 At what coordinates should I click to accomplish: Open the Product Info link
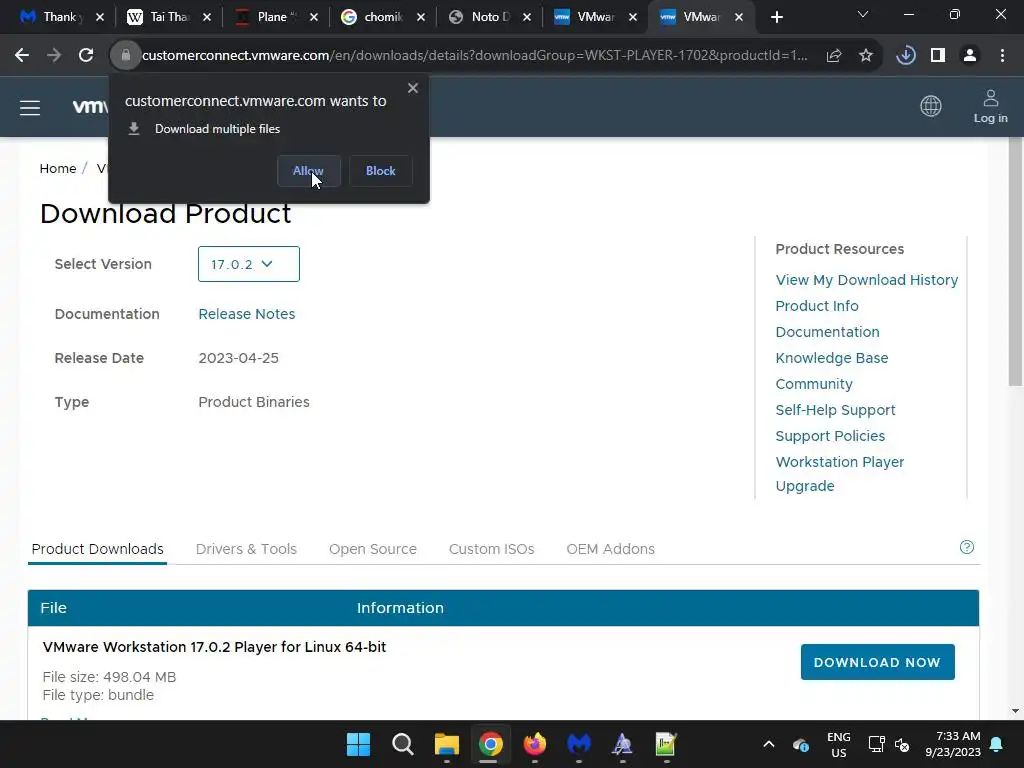point(817,306)
